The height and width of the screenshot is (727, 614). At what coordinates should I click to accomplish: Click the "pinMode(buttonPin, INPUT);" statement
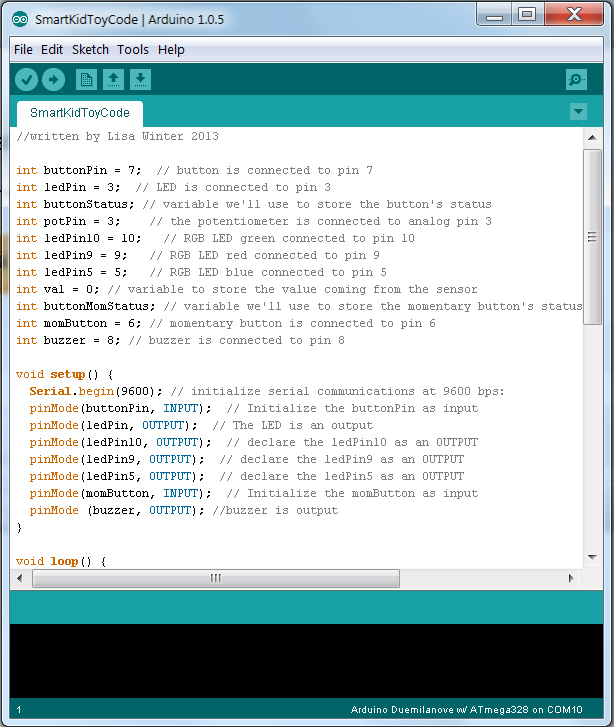121,408
